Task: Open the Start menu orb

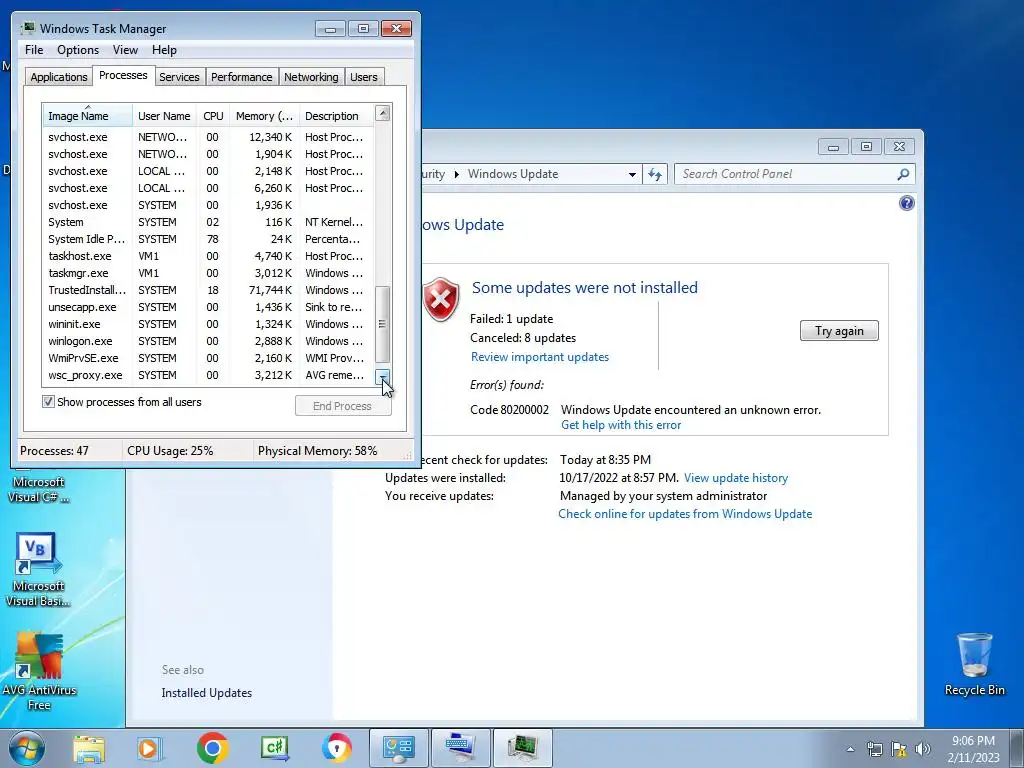Action: point(27,748)
